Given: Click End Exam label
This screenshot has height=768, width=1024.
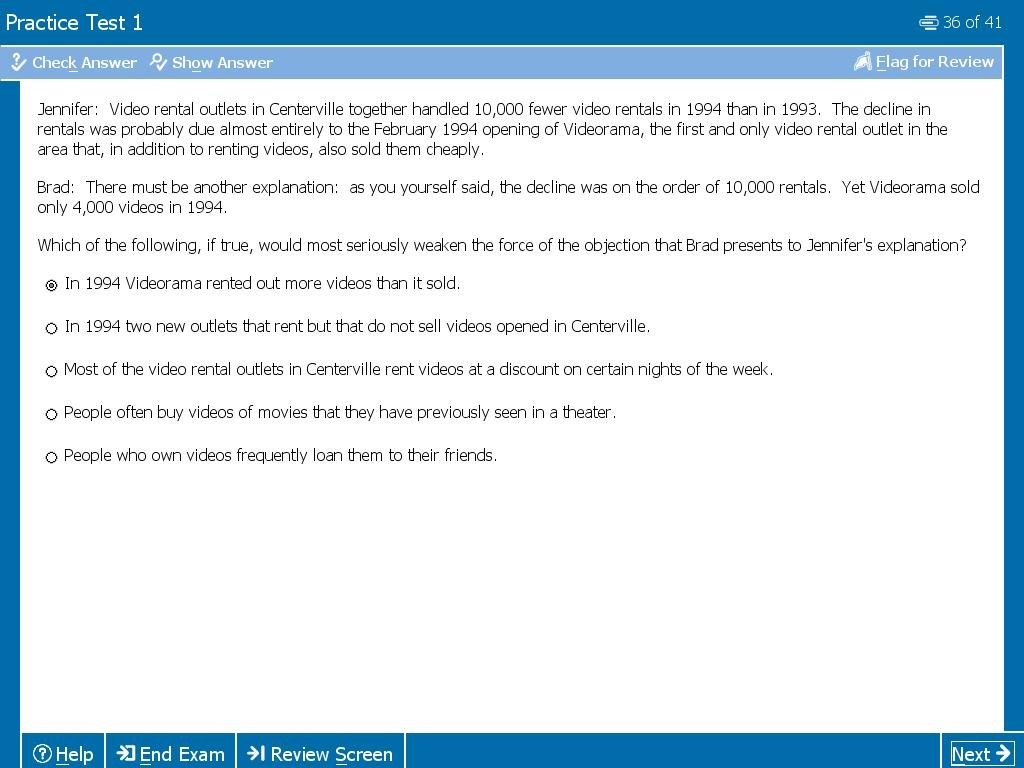Looking at the screenshot, I should (x=182, y=754).
